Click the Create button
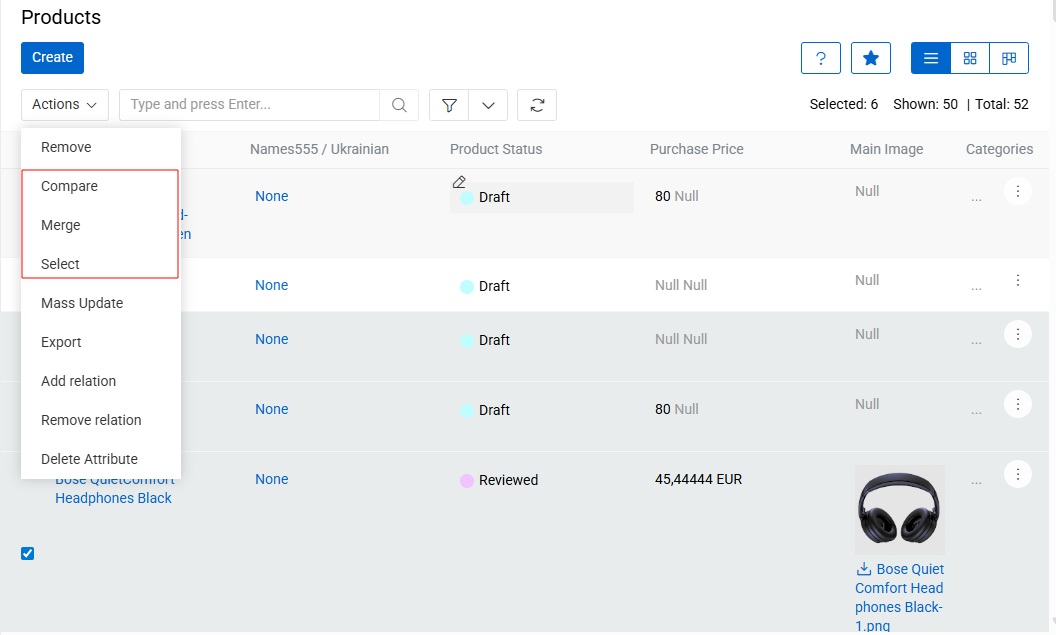Viewport: 1056px width, 635px height. [x=52, y=58]
